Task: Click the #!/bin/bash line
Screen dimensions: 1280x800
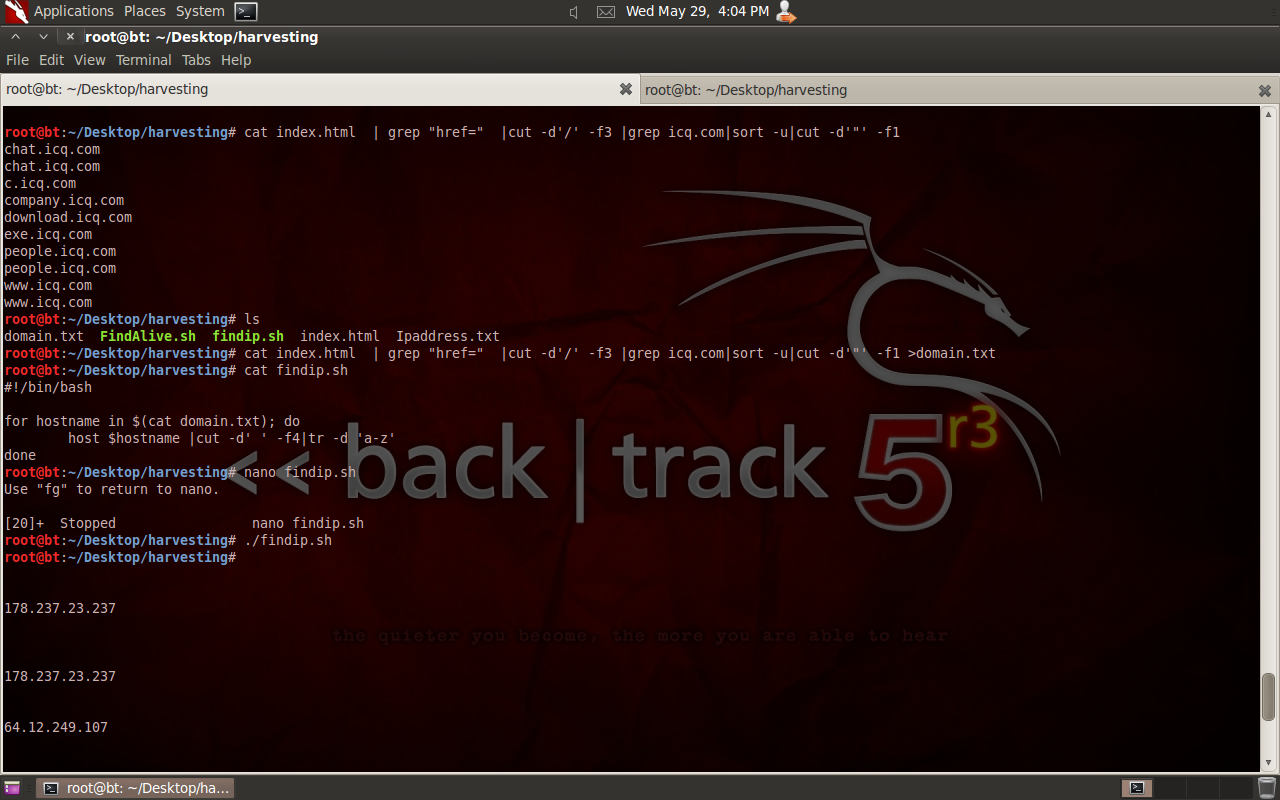Action: pyautogui.click(x=48, y=387)
